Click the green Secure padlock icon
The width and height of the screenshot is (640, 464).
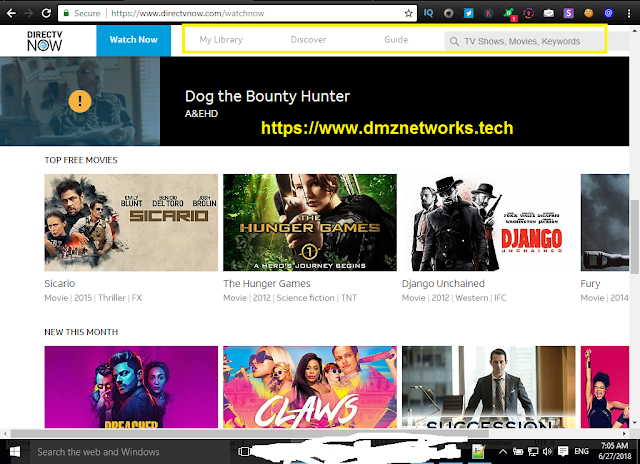(x=66, y=13)
